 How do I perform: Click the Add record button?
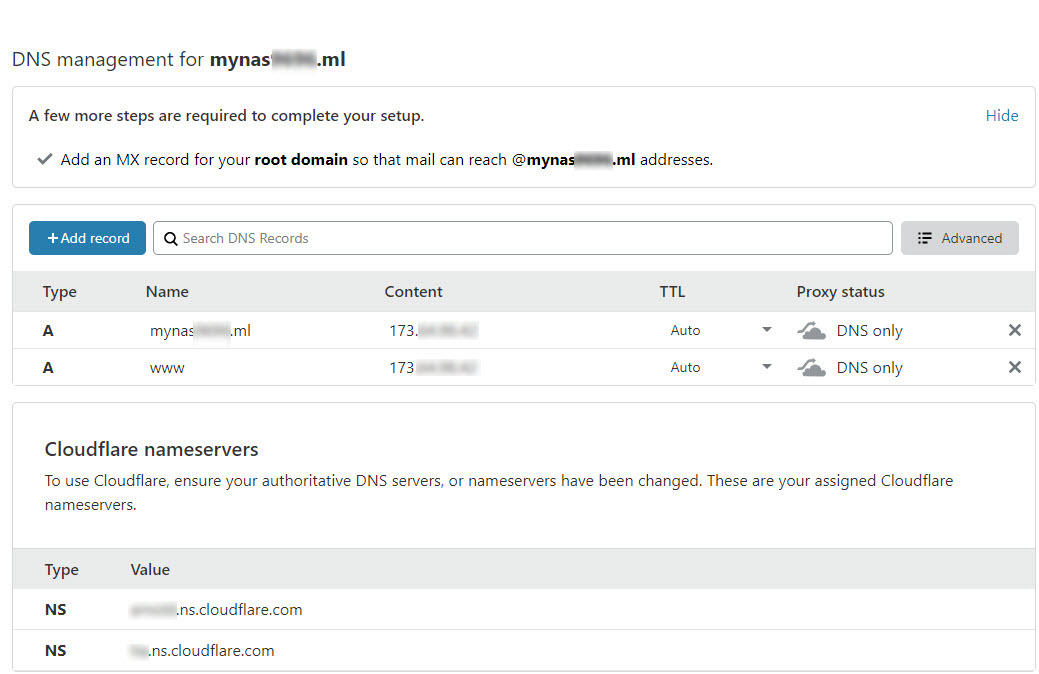tap(87, 238)
